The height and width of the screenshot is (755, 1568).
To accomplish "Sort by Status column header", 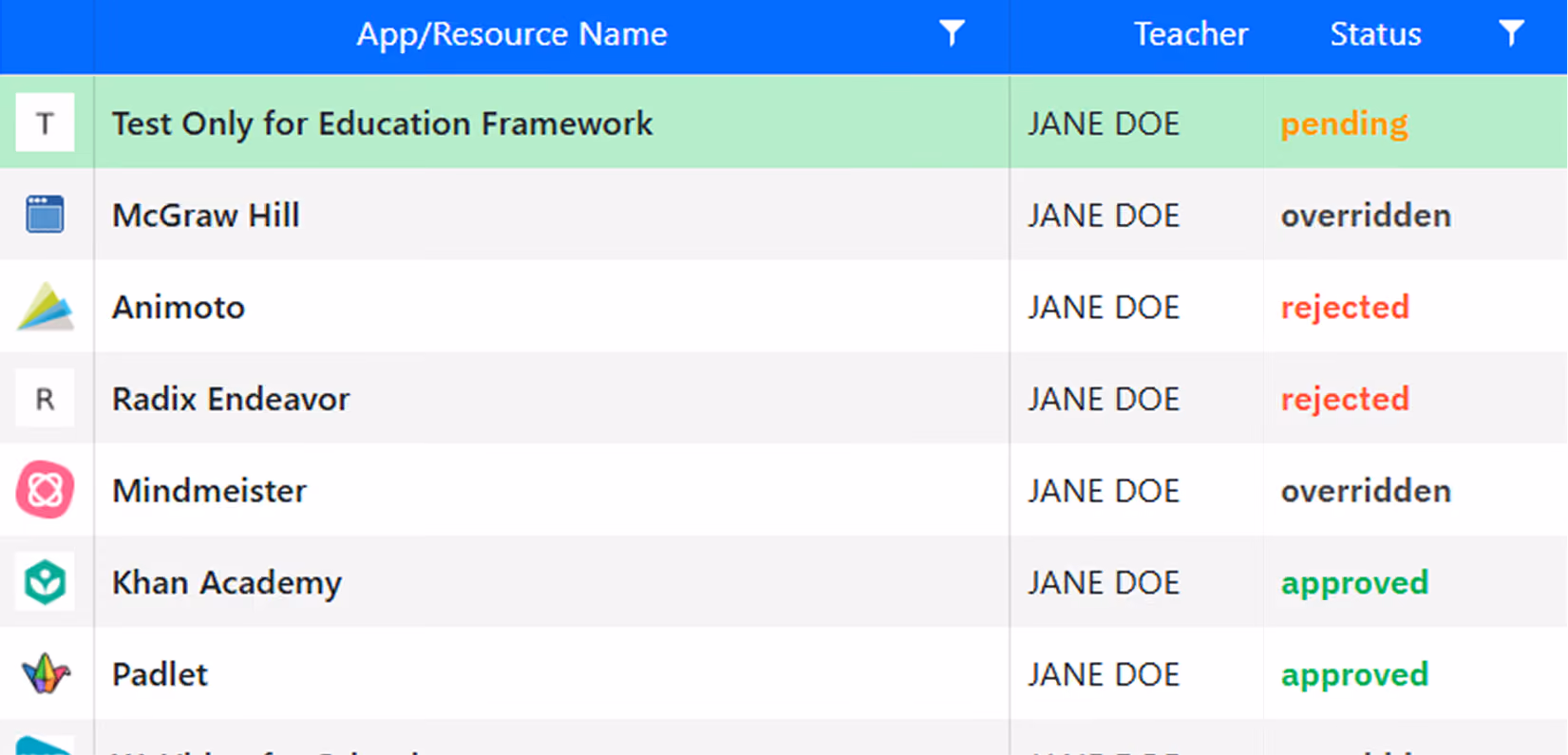I will coord(1375,34).
